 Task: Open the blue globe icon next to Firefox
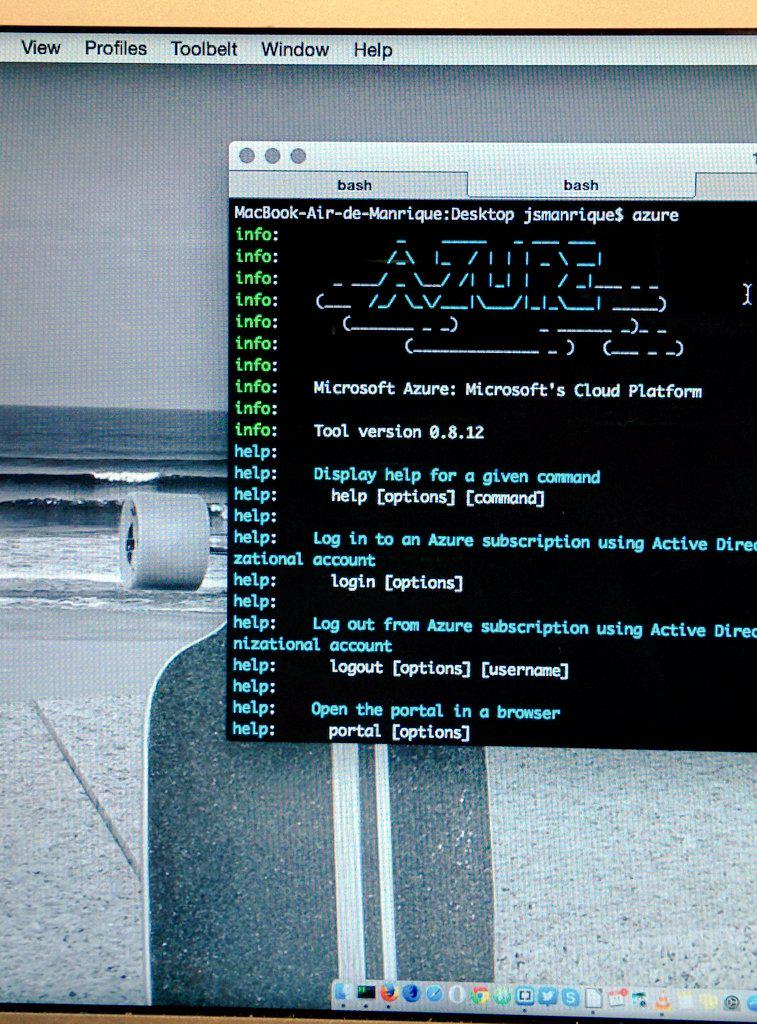coord(411,993)
